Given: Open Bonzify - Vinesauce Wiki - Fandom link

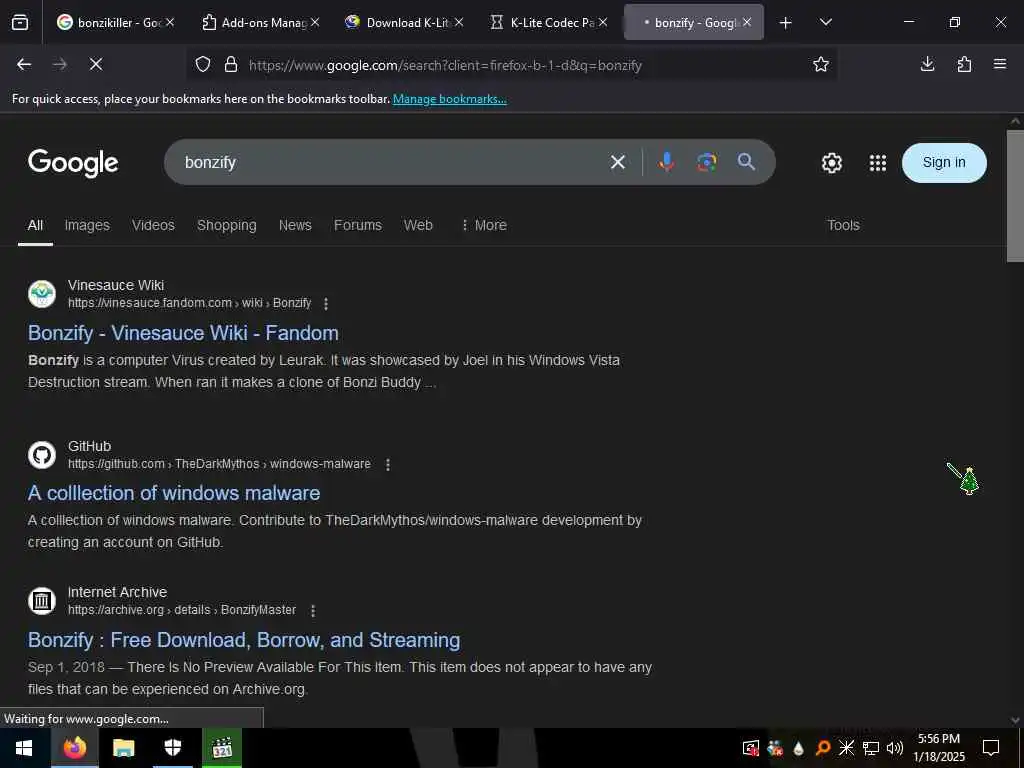Looking at the screenshot, I should 183,332.
